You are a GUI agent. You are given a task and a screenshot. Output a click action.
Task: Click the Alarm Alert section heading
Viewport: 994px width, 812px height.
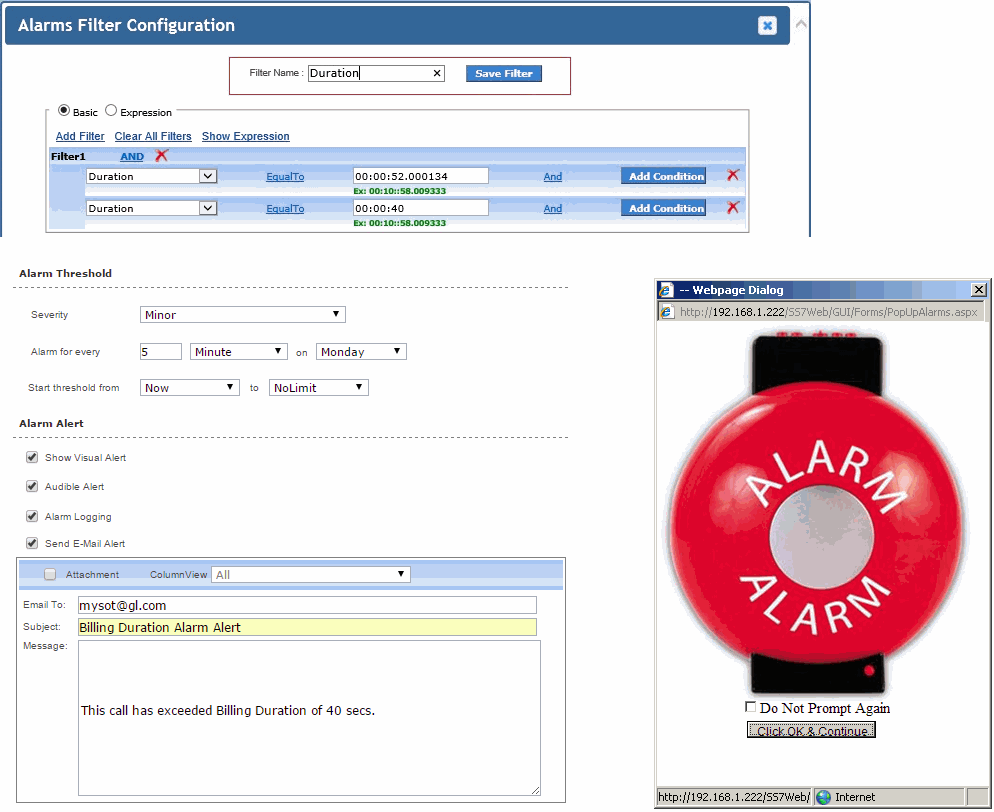pyautogui.click(x=51, y=423)
